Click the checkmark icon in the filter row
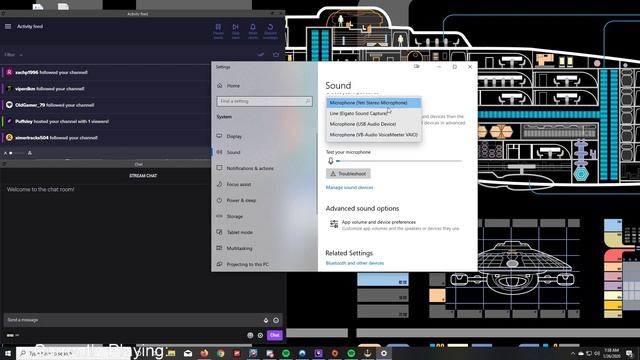640x360 pixels. pos(261,54)
